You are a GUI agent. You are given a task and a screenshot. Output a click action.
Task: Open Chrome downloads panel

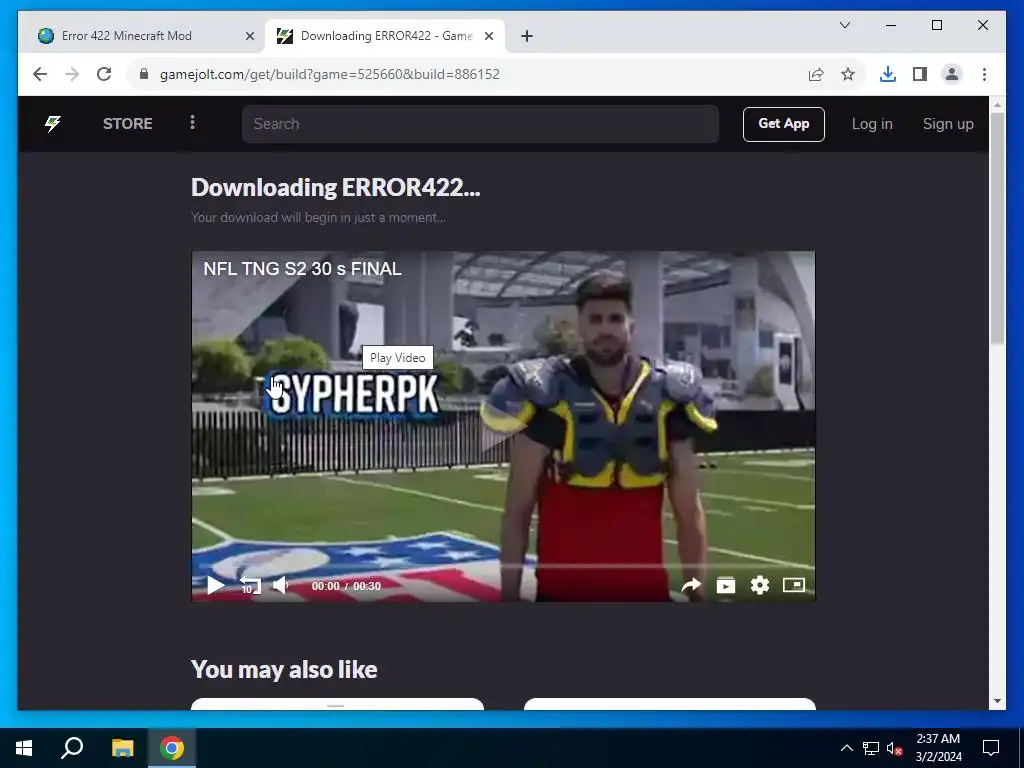pos(888,74)
